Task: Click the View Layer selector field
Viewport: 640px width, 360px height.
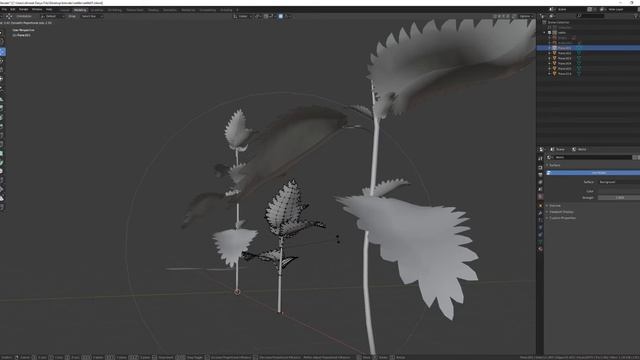Action: (618, 9)
